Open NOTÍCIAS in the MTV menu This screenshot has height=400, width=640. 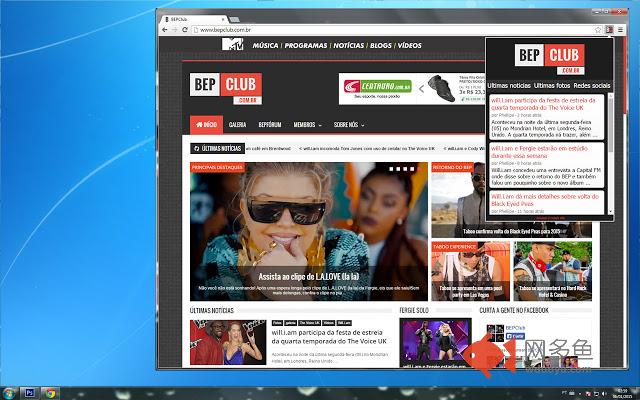[x=349, y=45]
